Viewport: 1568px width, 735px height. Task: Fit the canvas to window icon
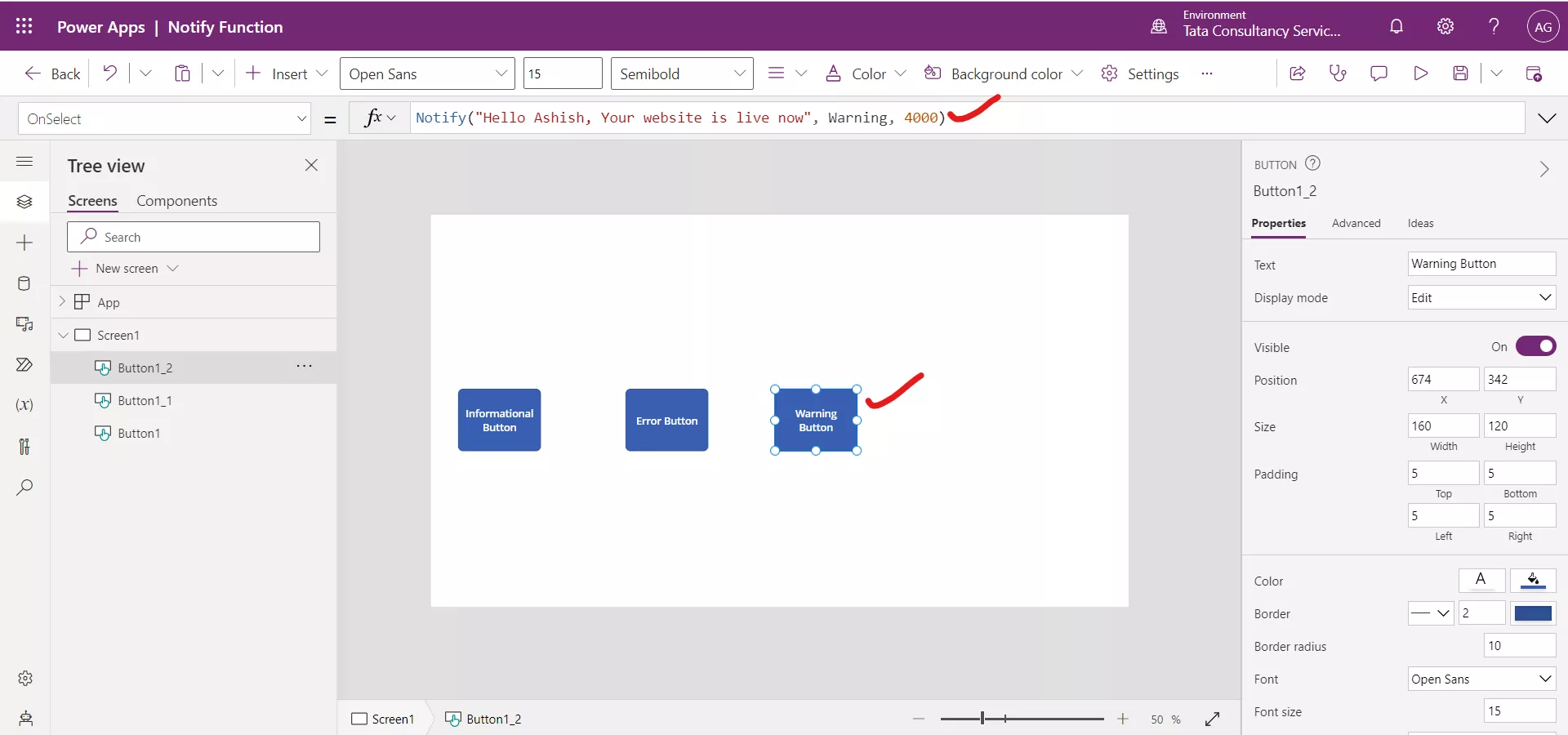click(1212, 719)
